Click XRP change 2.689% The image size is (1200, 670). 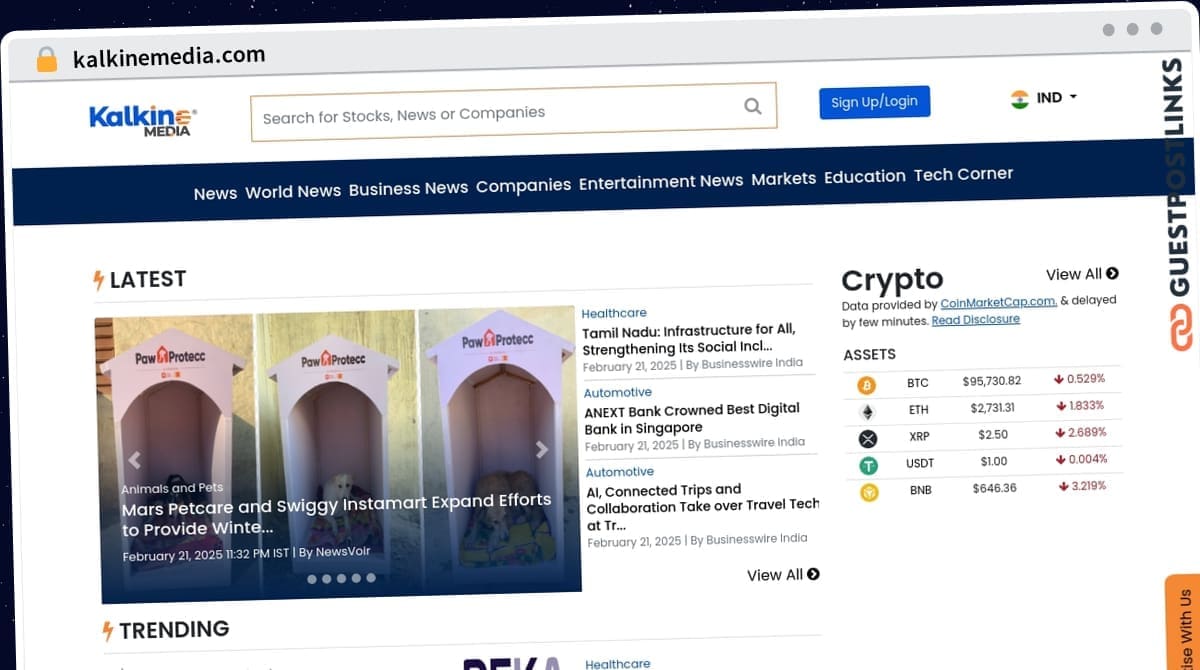[x=1081, y=433]
